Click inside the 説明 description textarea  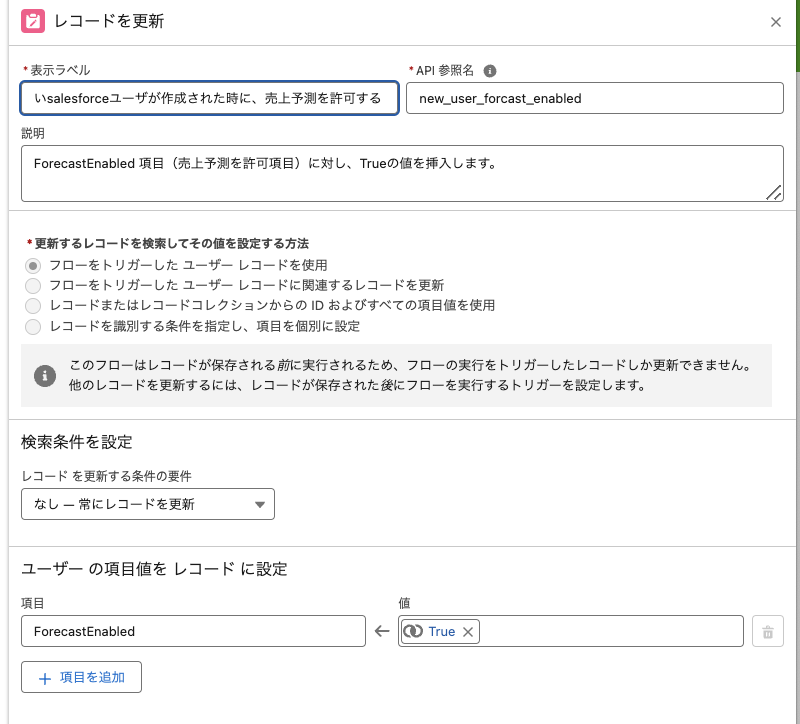point(400,170)
